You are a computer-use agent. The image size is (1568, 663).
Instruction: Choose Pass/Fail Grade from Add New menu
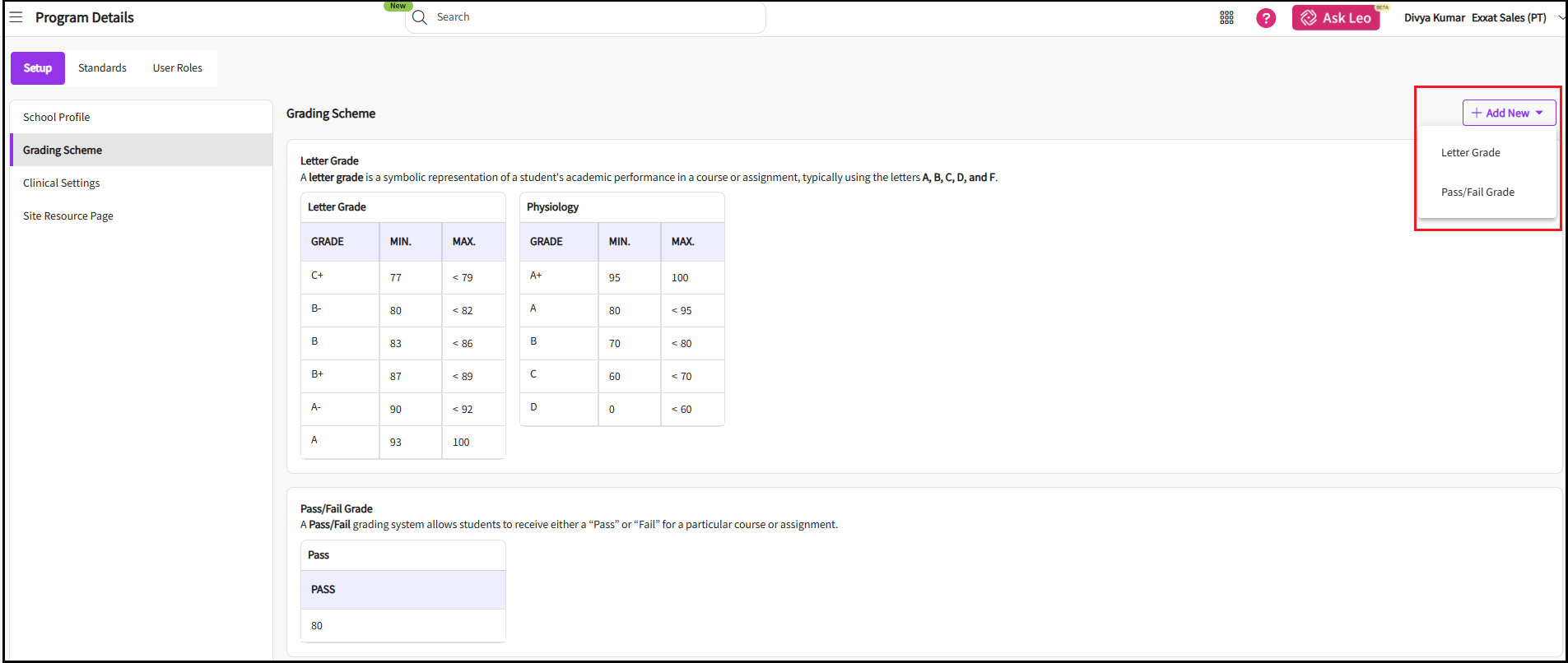click(x=1477, y=192)
